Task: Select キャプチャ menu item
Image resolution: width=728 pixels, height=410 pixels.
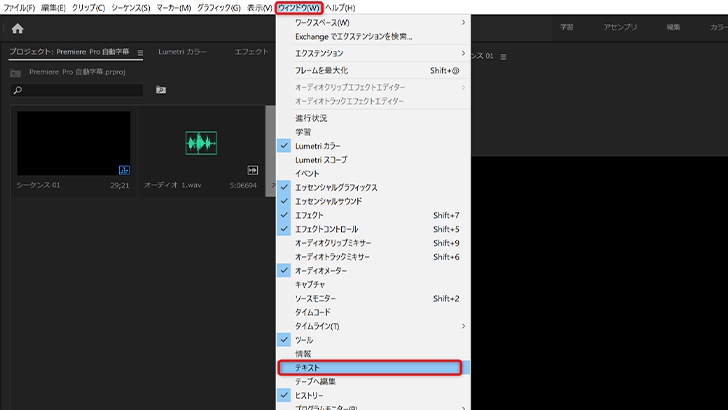Action: click(x=373, y=285)
